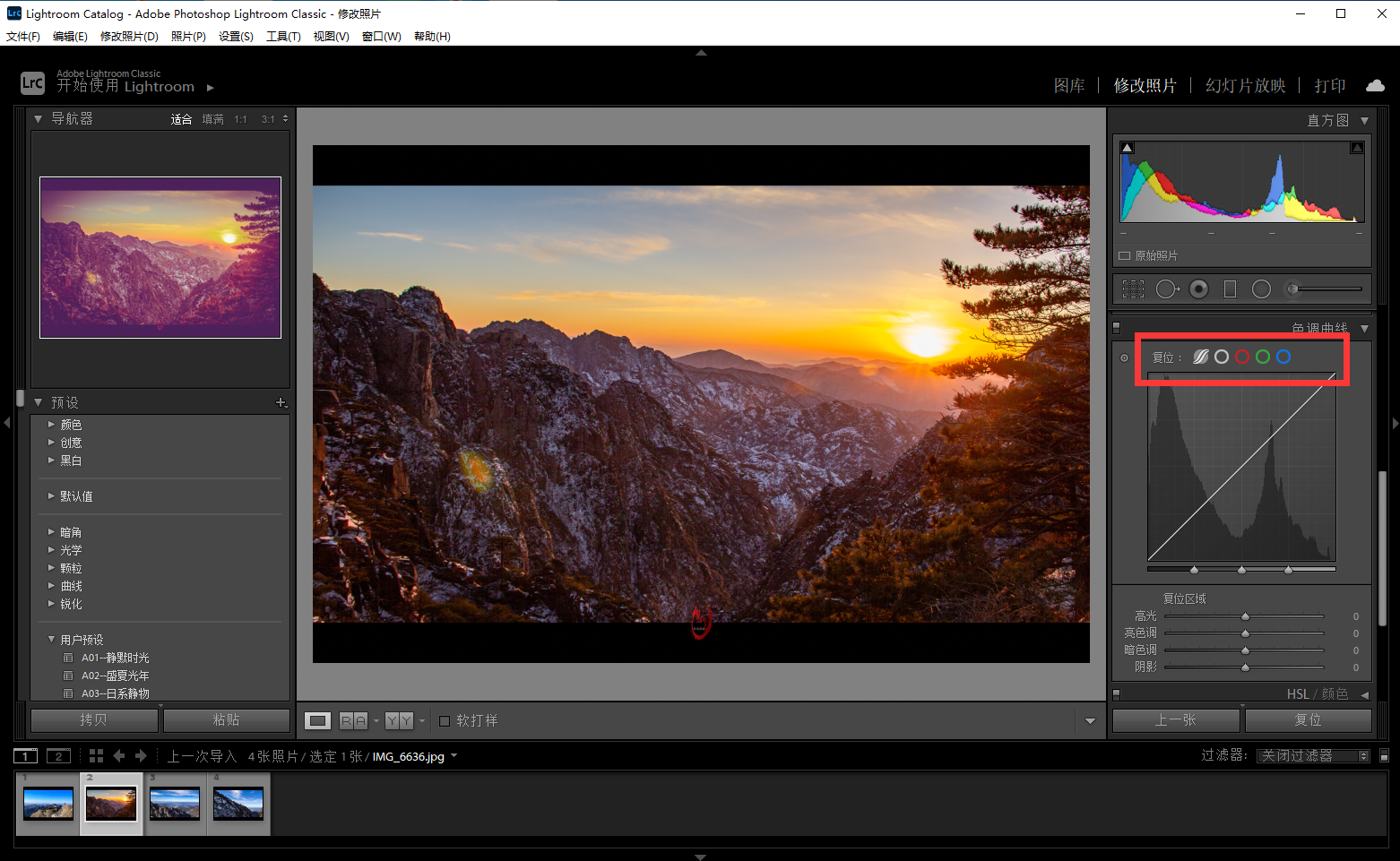Set navigator zoom to 填满
1400x861 pixels.
click(212, 118)
